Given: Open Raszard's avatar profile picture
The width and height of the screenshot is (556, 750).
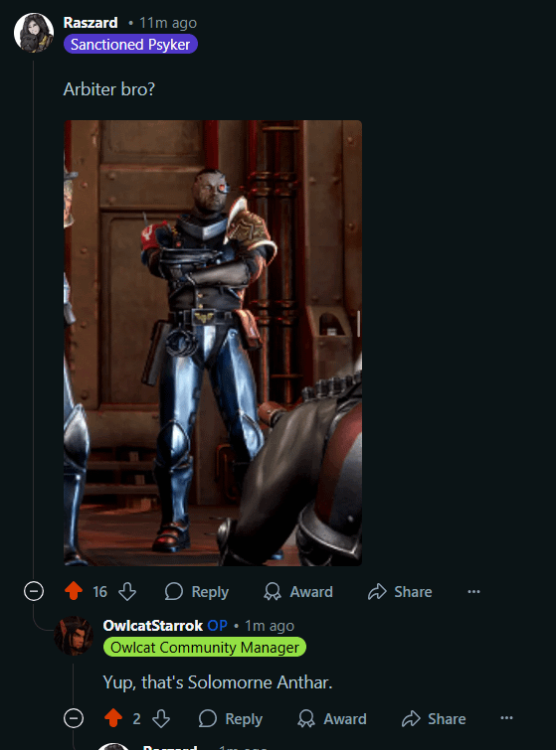Looking at the screenshot, I should click(33, 33).
